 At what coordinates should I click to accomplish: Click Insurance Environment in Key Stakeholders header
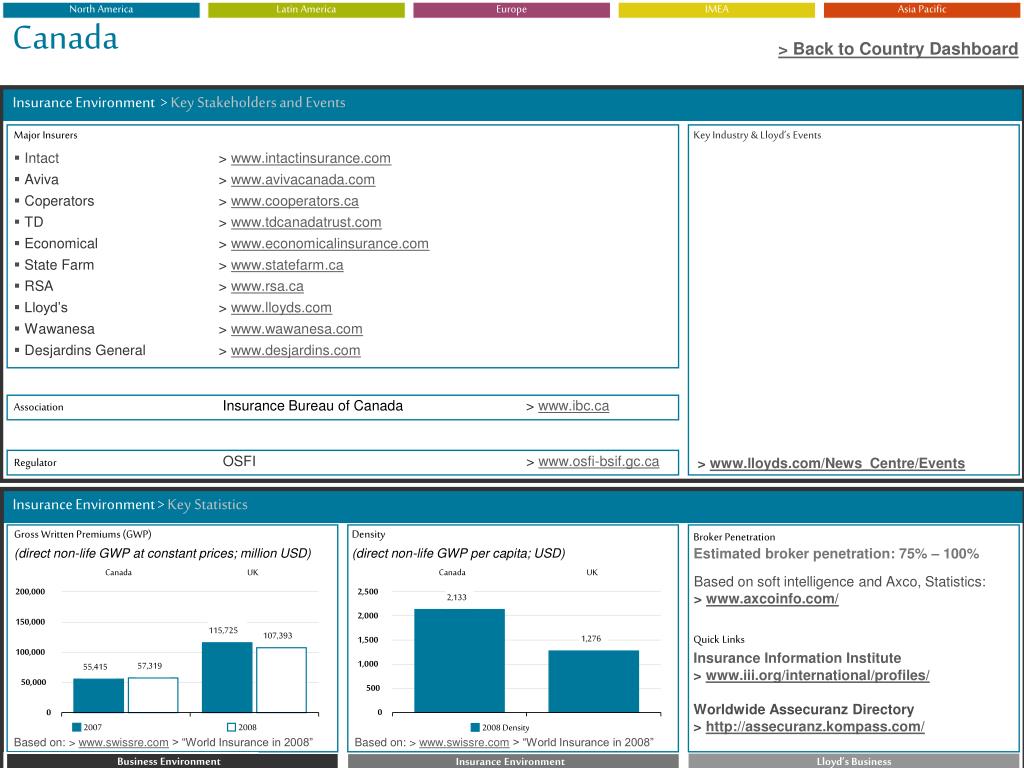tap(84, 103)
